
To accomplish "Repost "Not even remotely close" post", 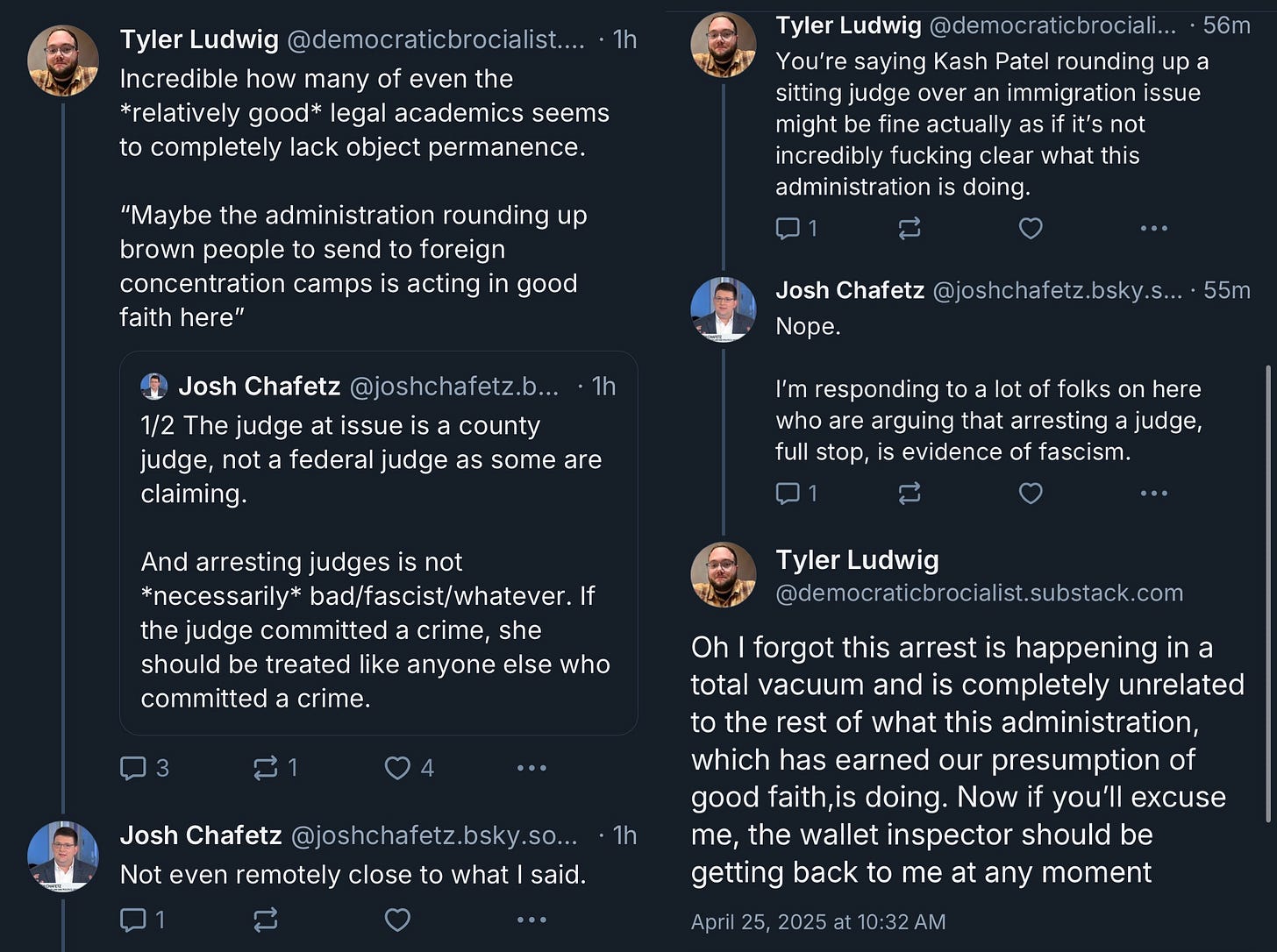I will pyautogui.click(x=265, y=920).
